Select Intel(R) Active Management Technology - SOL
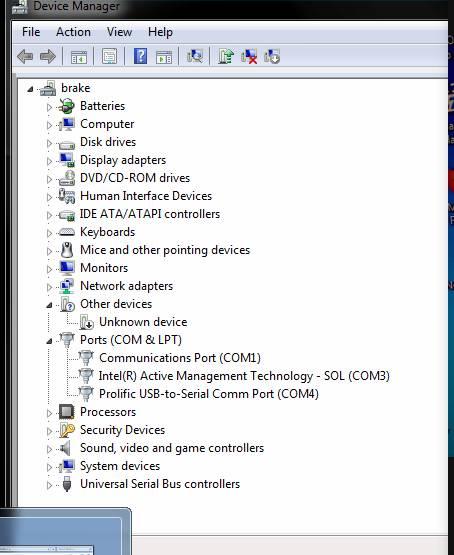454x555 pixels. (x=244, y=376)
